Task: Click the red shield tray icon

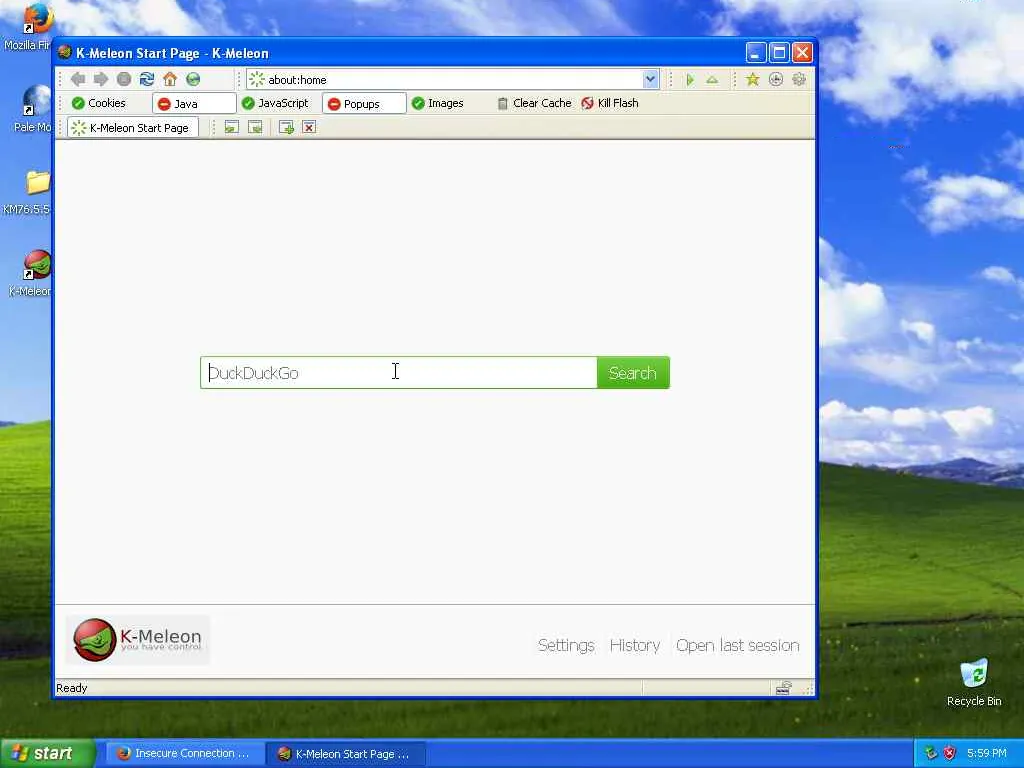Action: pyautogui.click(x=950, y=754)
